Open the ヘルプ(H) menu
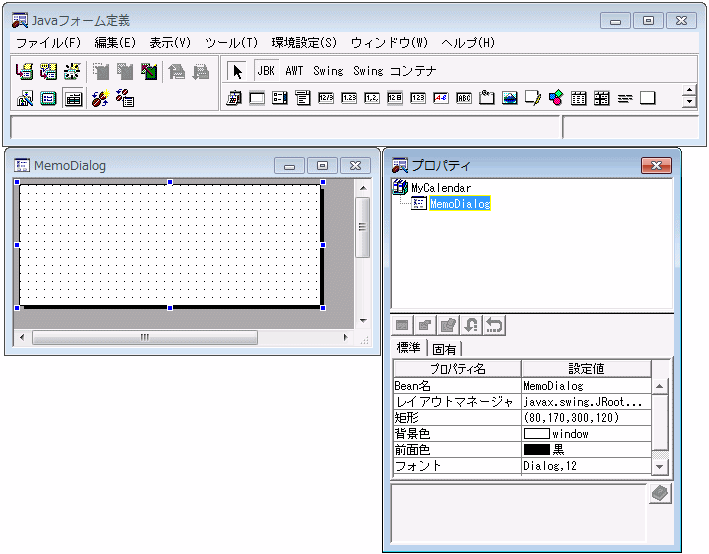 (x=468, y=43)
